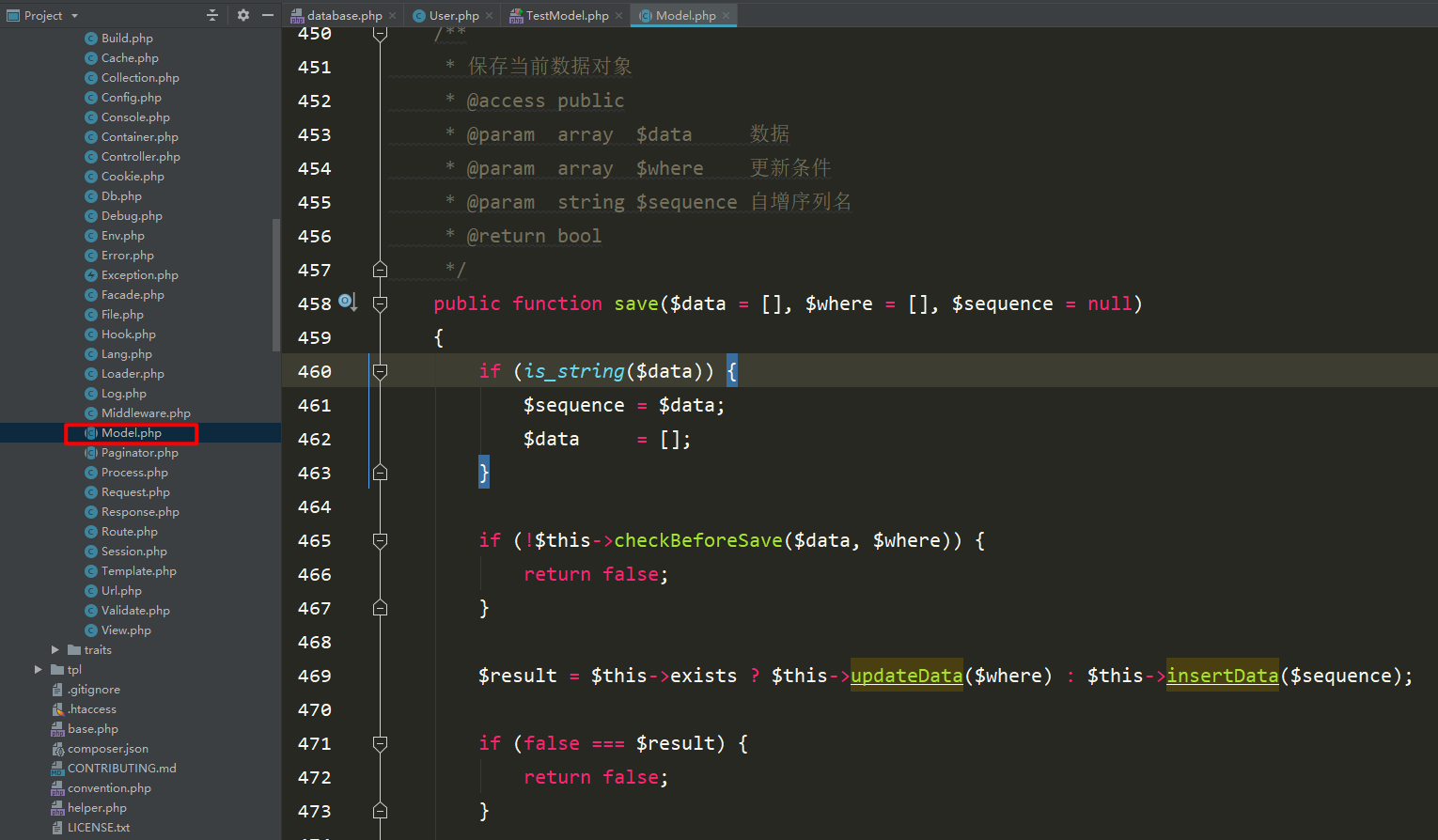This screenshot has width=1438, height=840.
Task: Click the text file icon beside LICENSE.txt
Action: (57, 828)
